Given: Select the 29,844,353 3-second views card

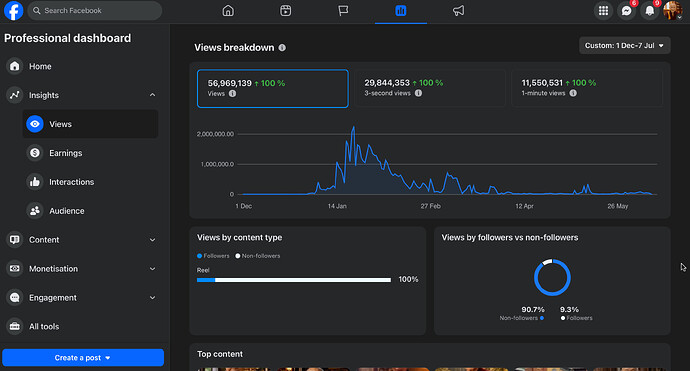Looking at the screenshot, I should tap(430, 88).
